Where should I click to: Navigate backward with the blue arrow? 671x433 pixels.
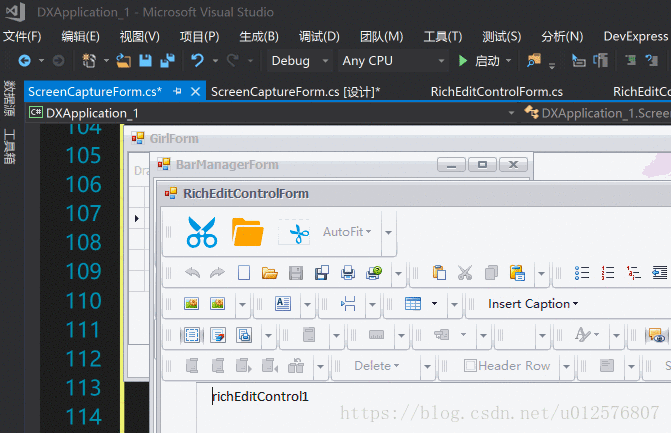pyautogui.click(x=25, y=61)
